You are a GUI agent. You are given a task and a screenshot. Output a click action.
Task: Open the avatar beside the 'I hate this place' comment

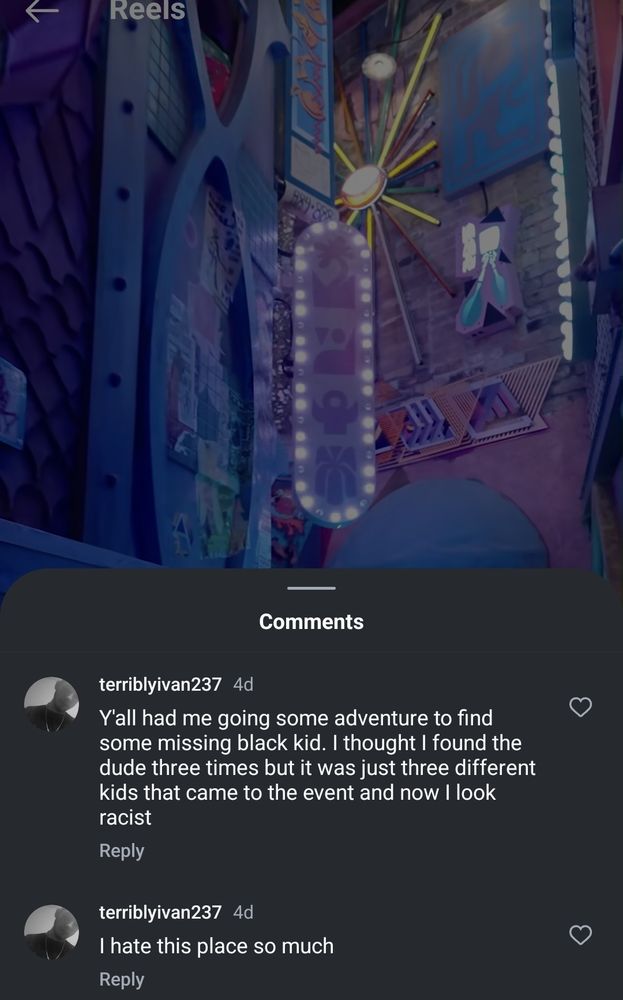(x=51, y=932)
